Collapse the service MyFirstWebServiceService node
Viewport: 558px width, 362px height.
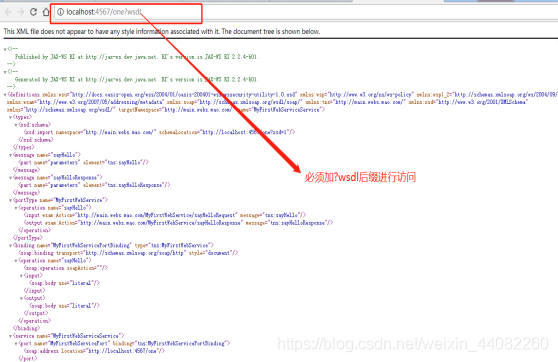10,336
